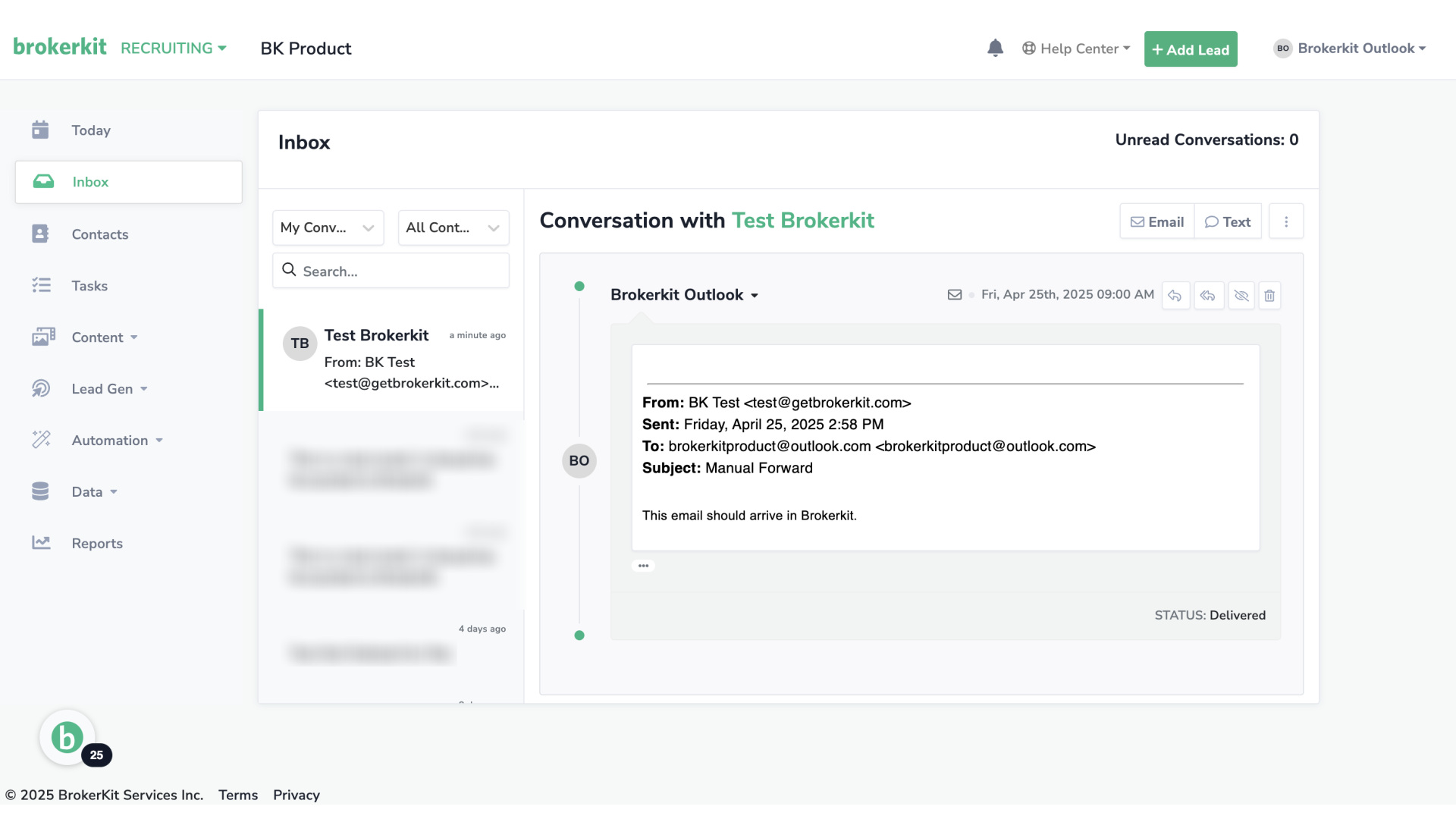Click the Unread Conversations: 0 counter
The height and width of the screenshot is (819, 1456).
(x=1207, y=140)
